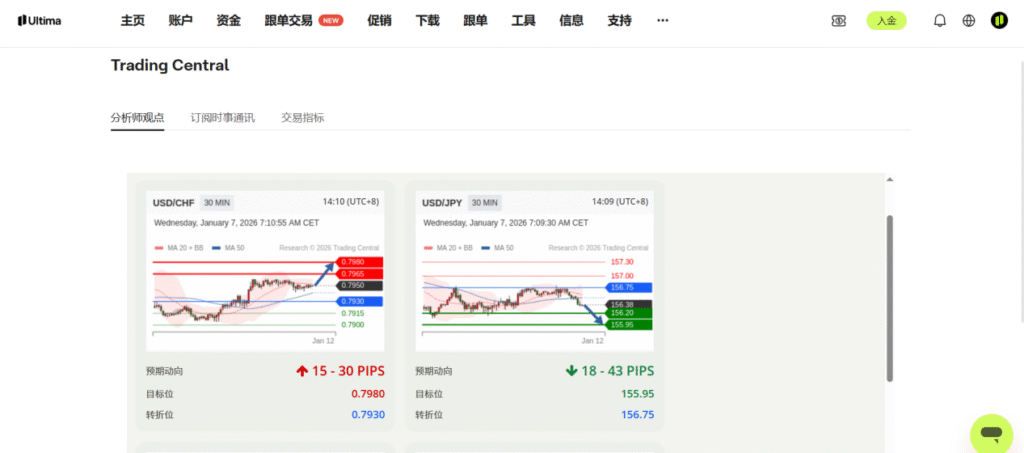1024x453 pixels.
Task: Click the 155.95 target value below chart
Action: 637,394
